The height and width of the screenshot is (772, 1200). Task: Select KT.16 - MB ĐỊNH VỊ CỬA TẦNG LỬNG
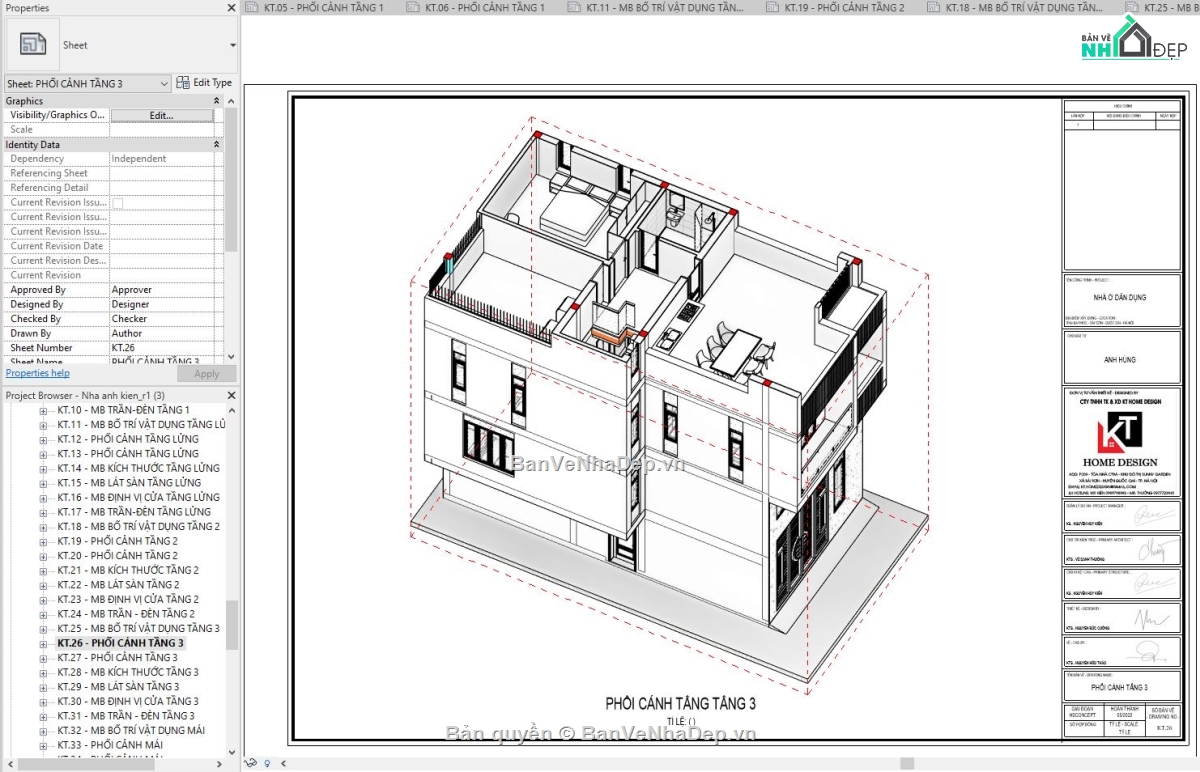pos(137,497)
